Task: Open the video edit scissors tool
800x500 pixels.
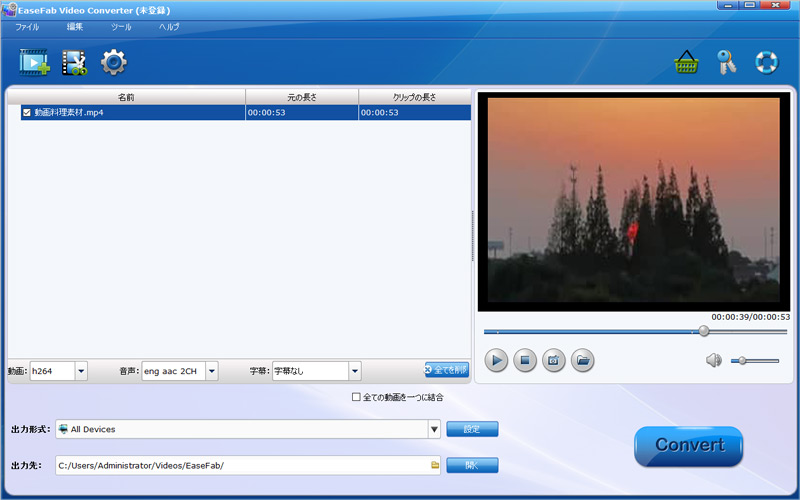Action: tap(74, 63)
